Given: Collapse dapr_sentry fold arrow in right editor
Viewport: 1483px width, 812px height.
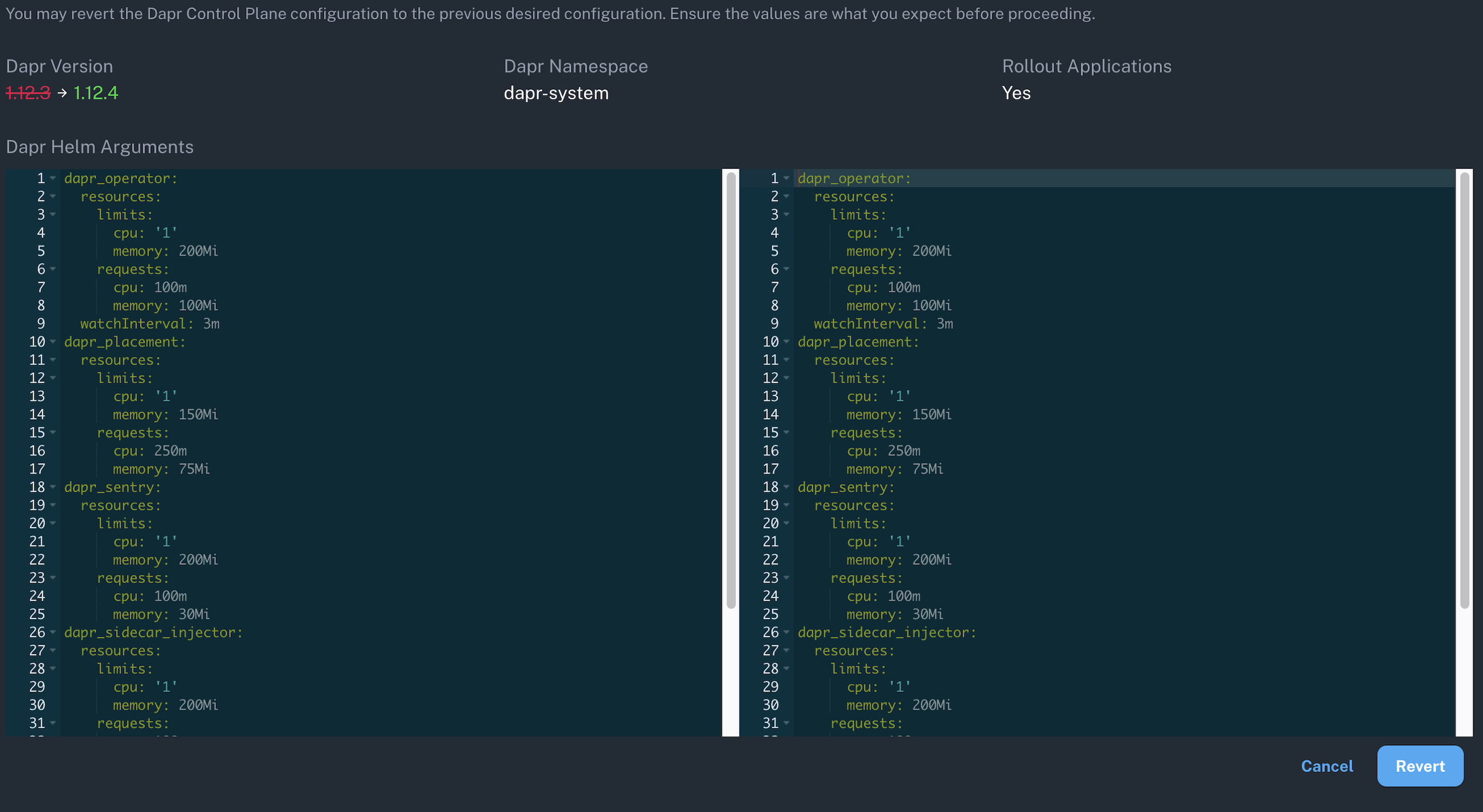Looking at the screenshot, I should click(x=787, y=487).
